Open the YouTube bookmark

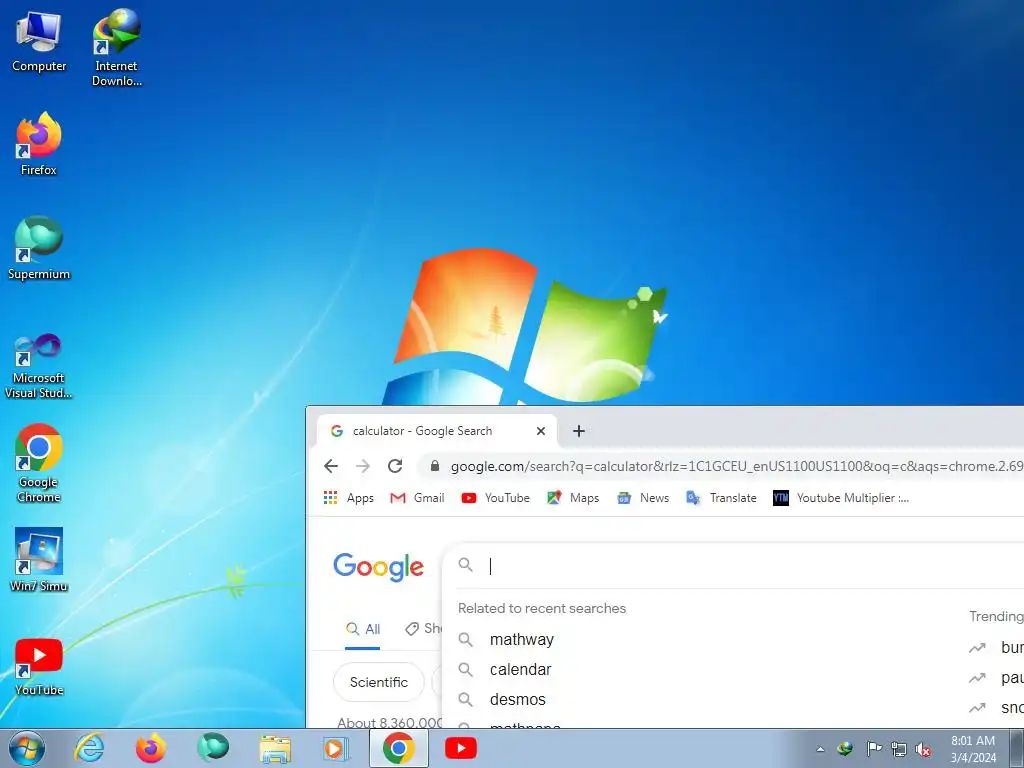point(496,498)
